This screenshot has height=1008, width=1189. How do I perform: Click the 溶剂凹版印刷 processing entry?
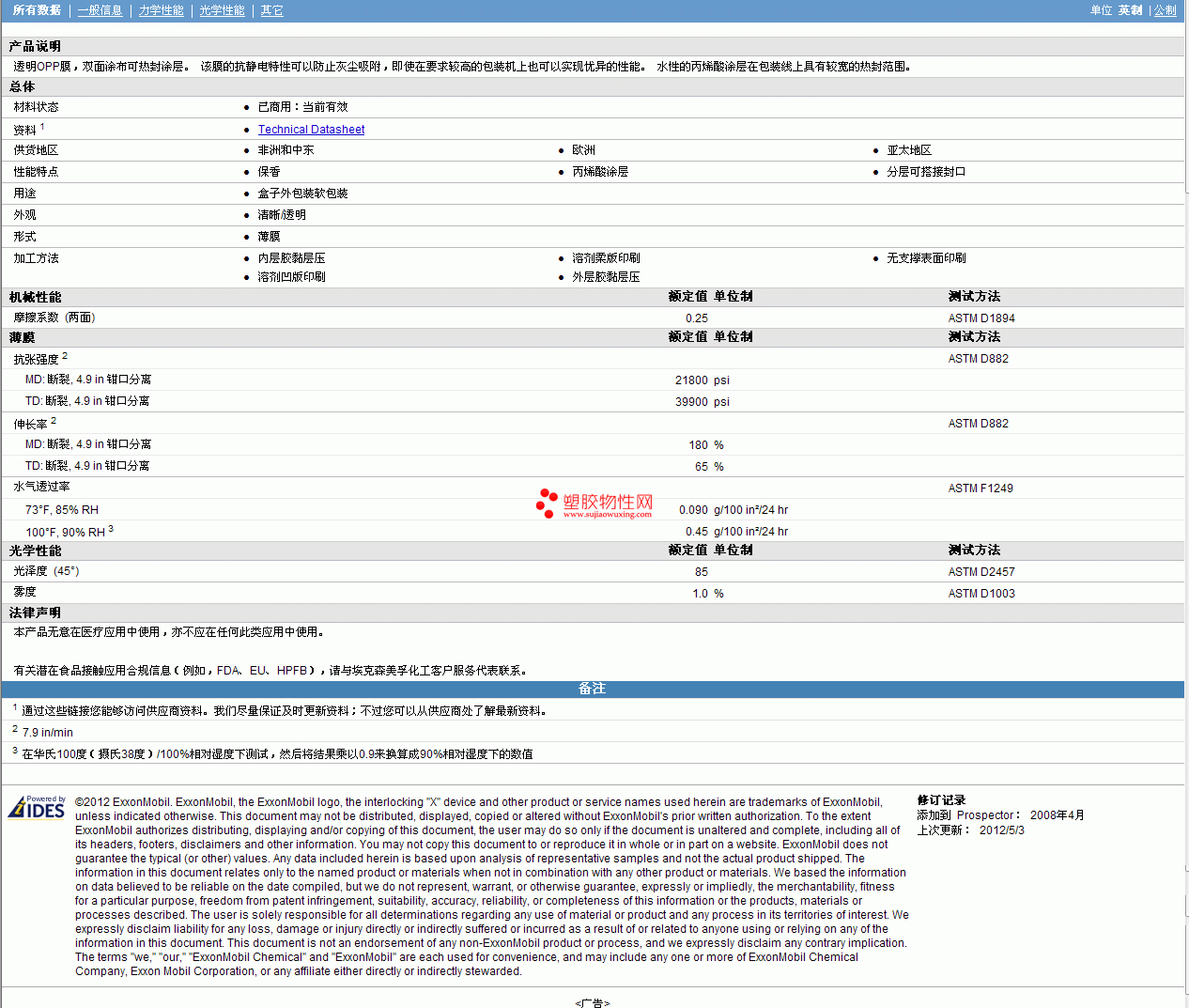click(291, 277)
